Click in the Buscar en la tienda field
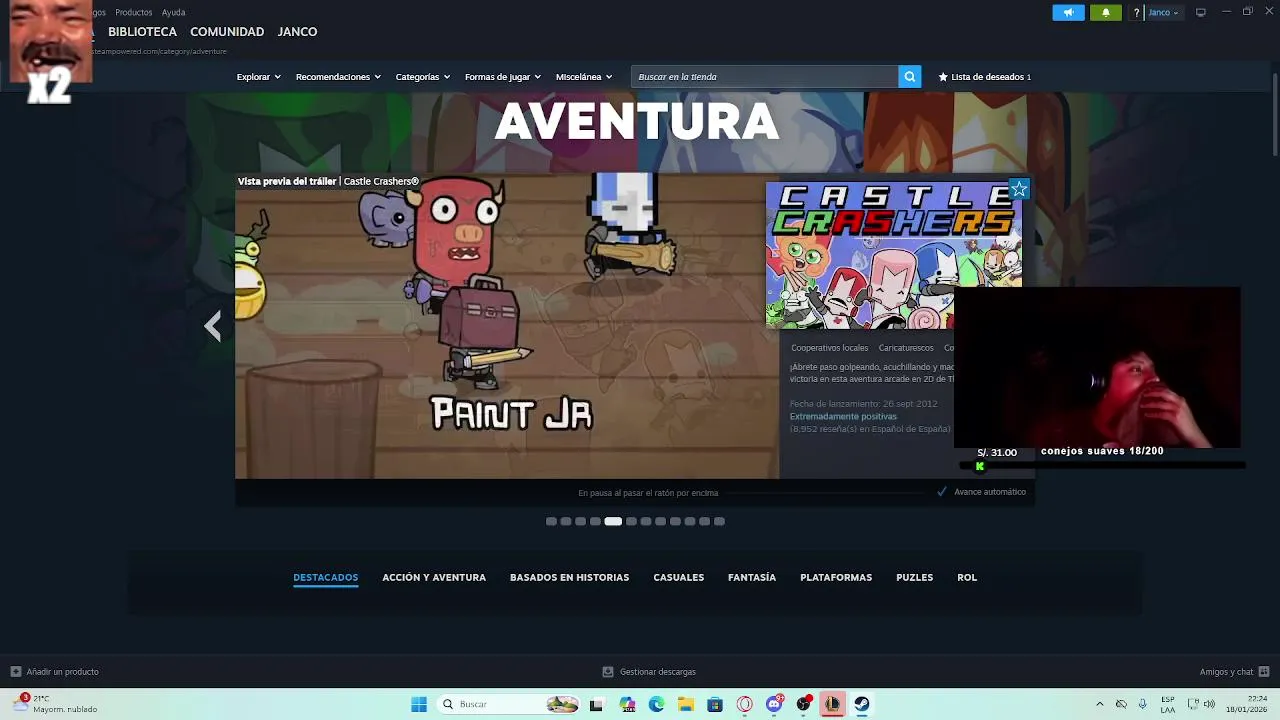Image resolution: width=1280 pixels, height=720 pixels. coord(765,76)
